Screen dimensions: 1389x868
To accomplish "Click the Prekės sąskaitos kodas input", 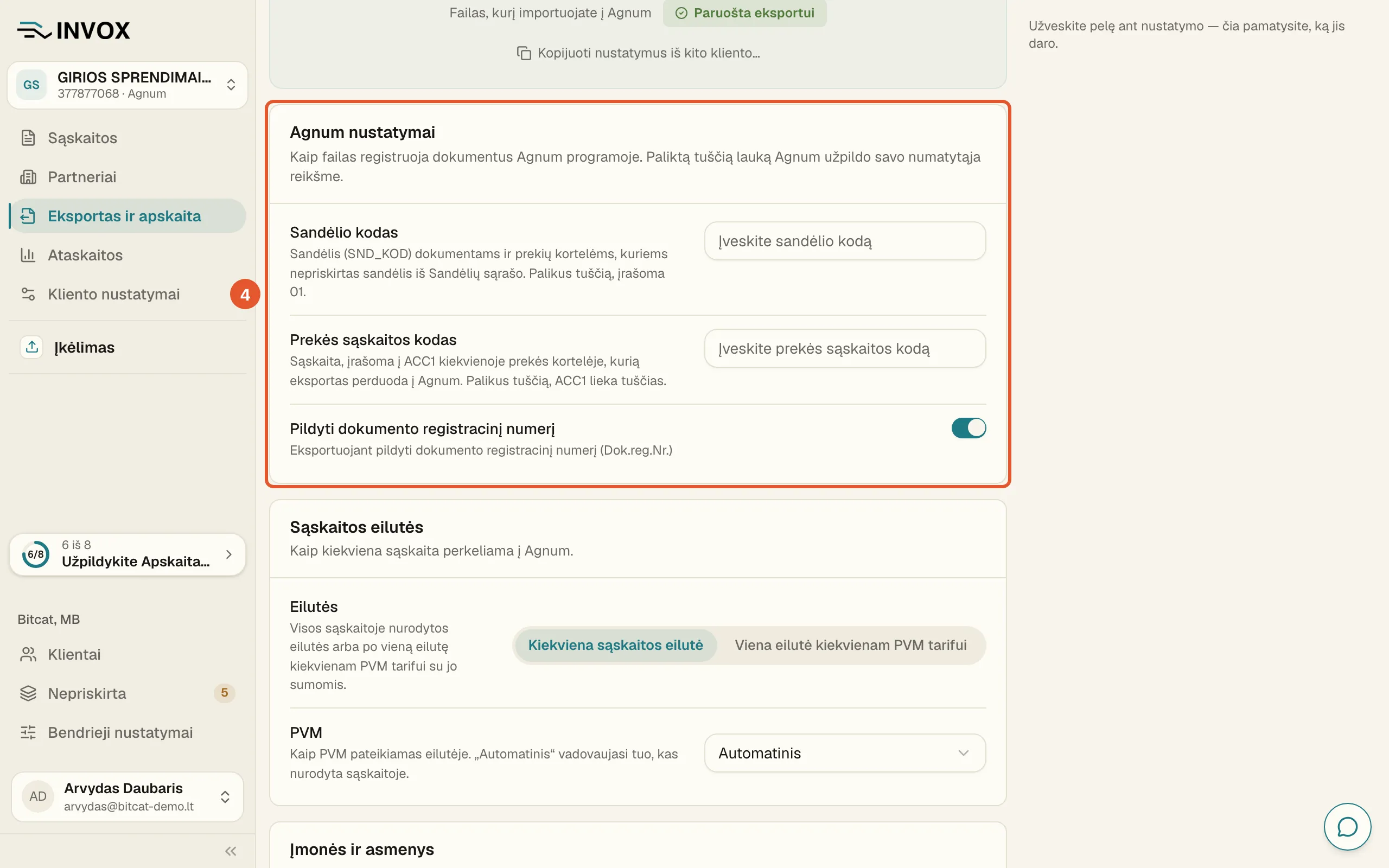I will 845,348.
